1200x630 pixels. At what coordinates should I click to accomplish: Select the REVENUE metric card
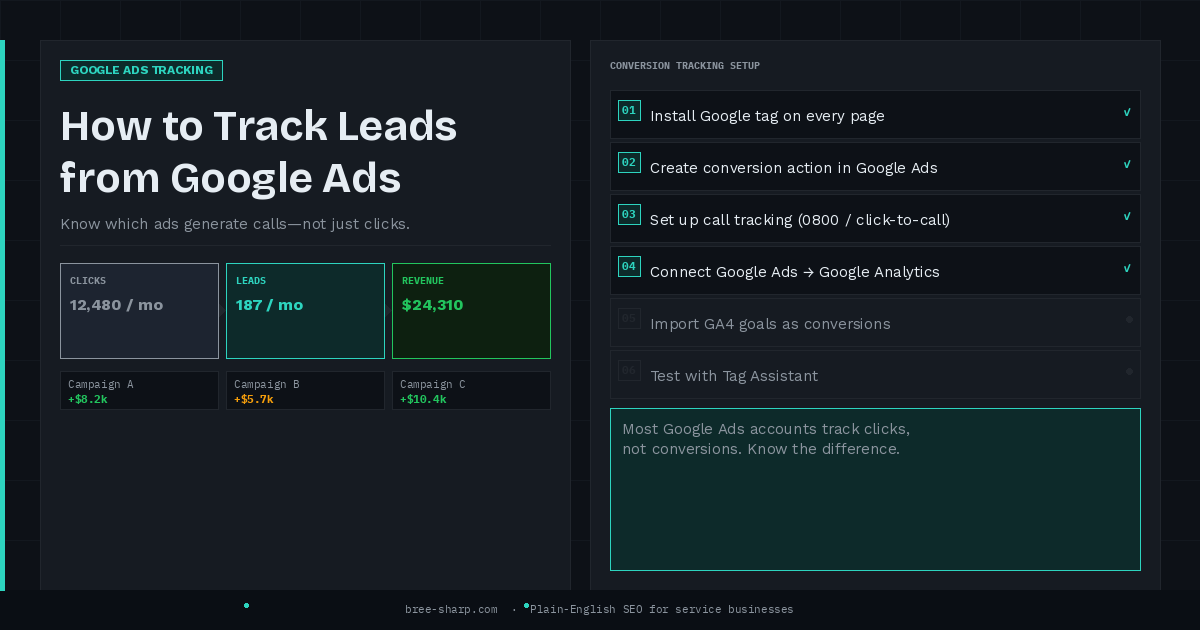[471, 310]
